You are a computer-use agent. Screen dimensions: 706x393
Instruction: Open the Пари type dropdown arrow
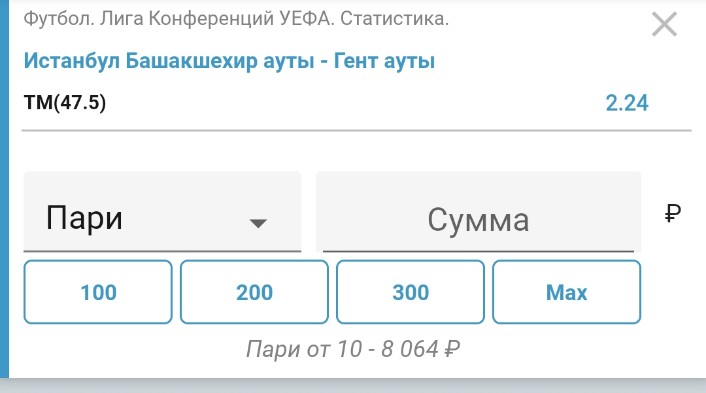pos(258,223)
